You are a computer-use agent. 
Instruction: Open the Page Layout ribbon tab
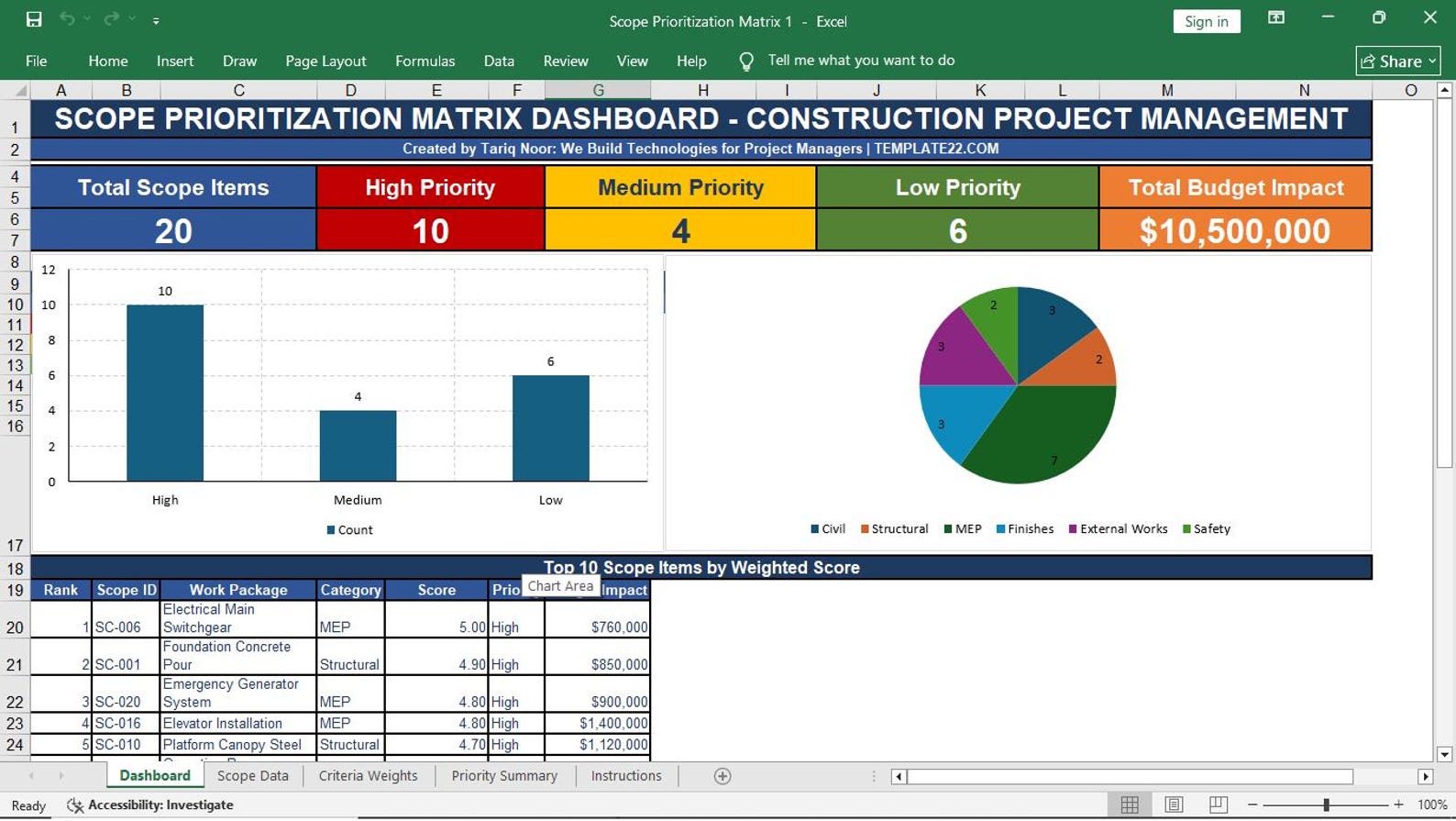click(x=325, y=61)
